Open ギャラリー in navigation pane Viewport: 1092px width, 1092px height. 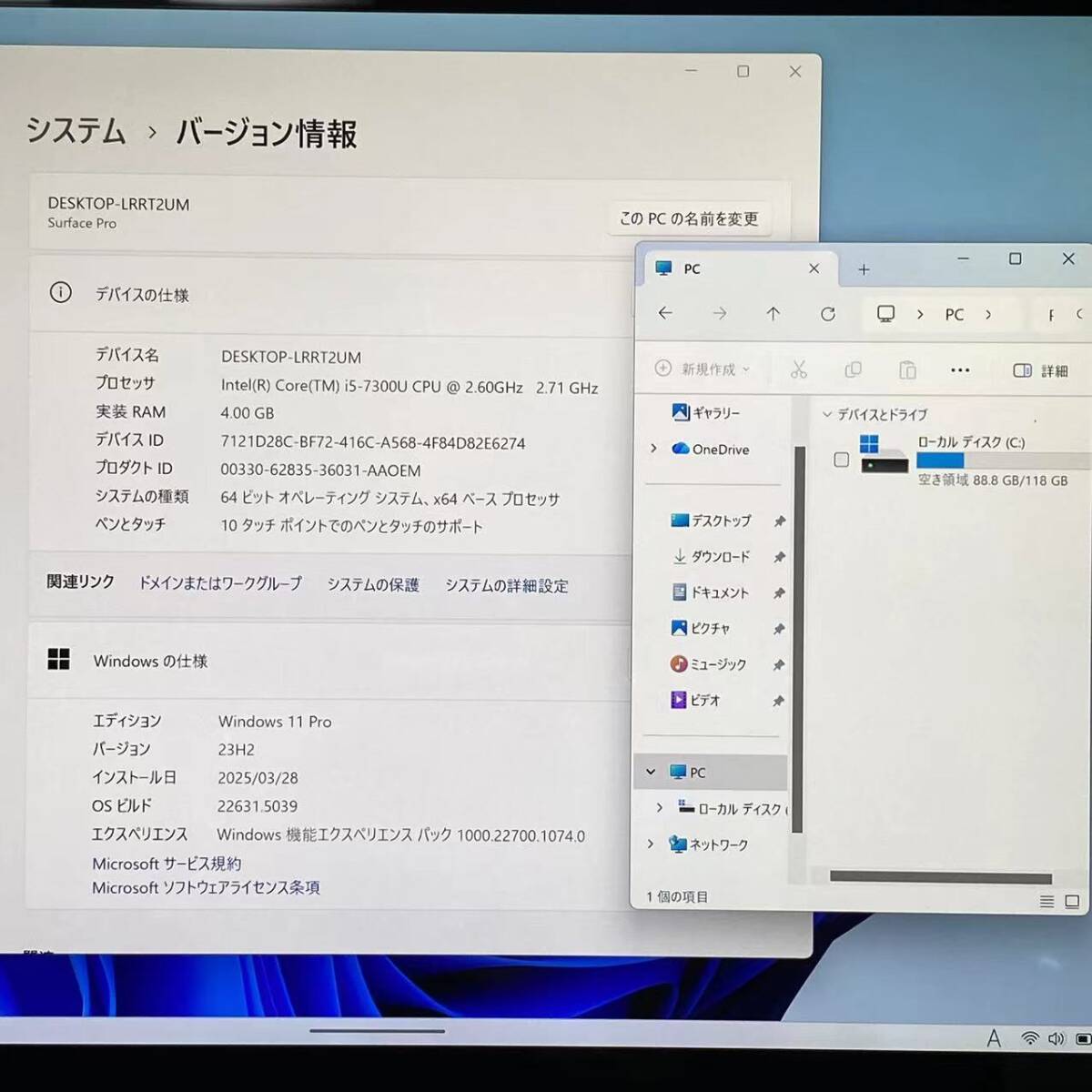(x=706, y=413)
